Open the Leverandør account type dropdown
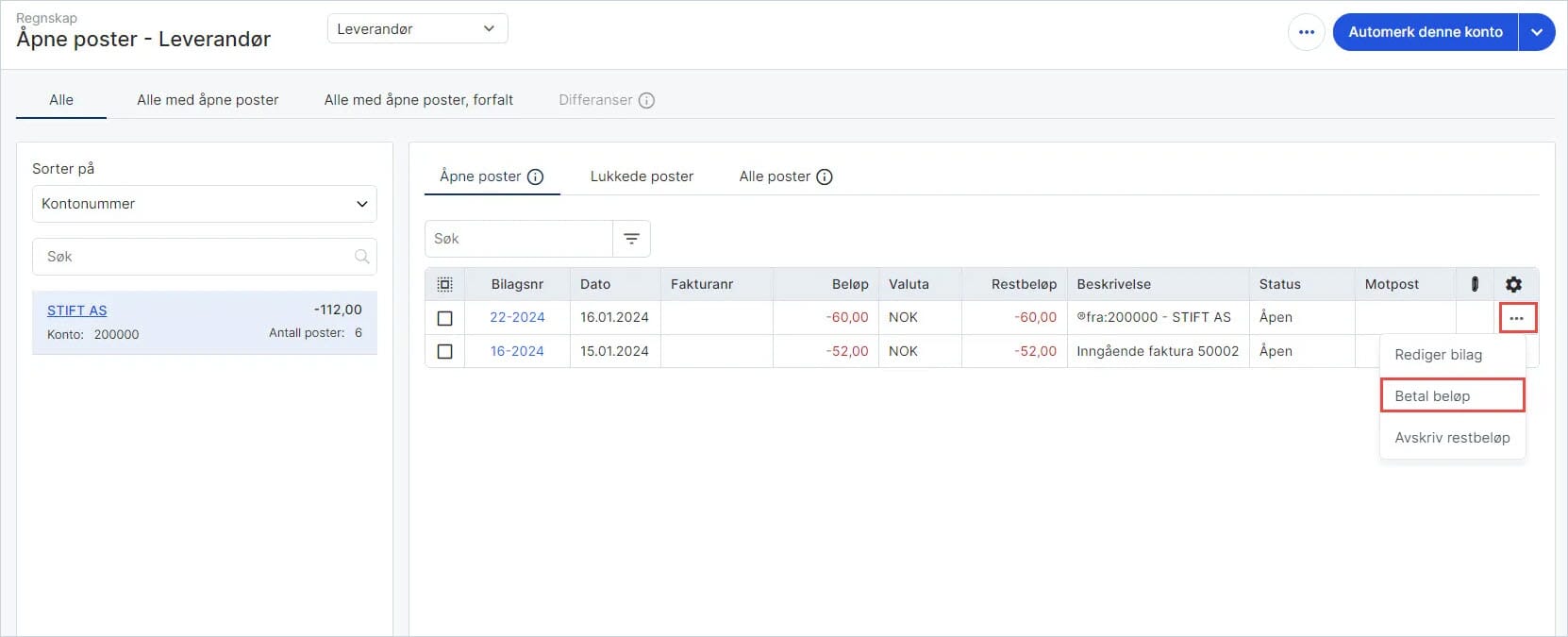Screen dimensions: 1568x637 point(417,29)
